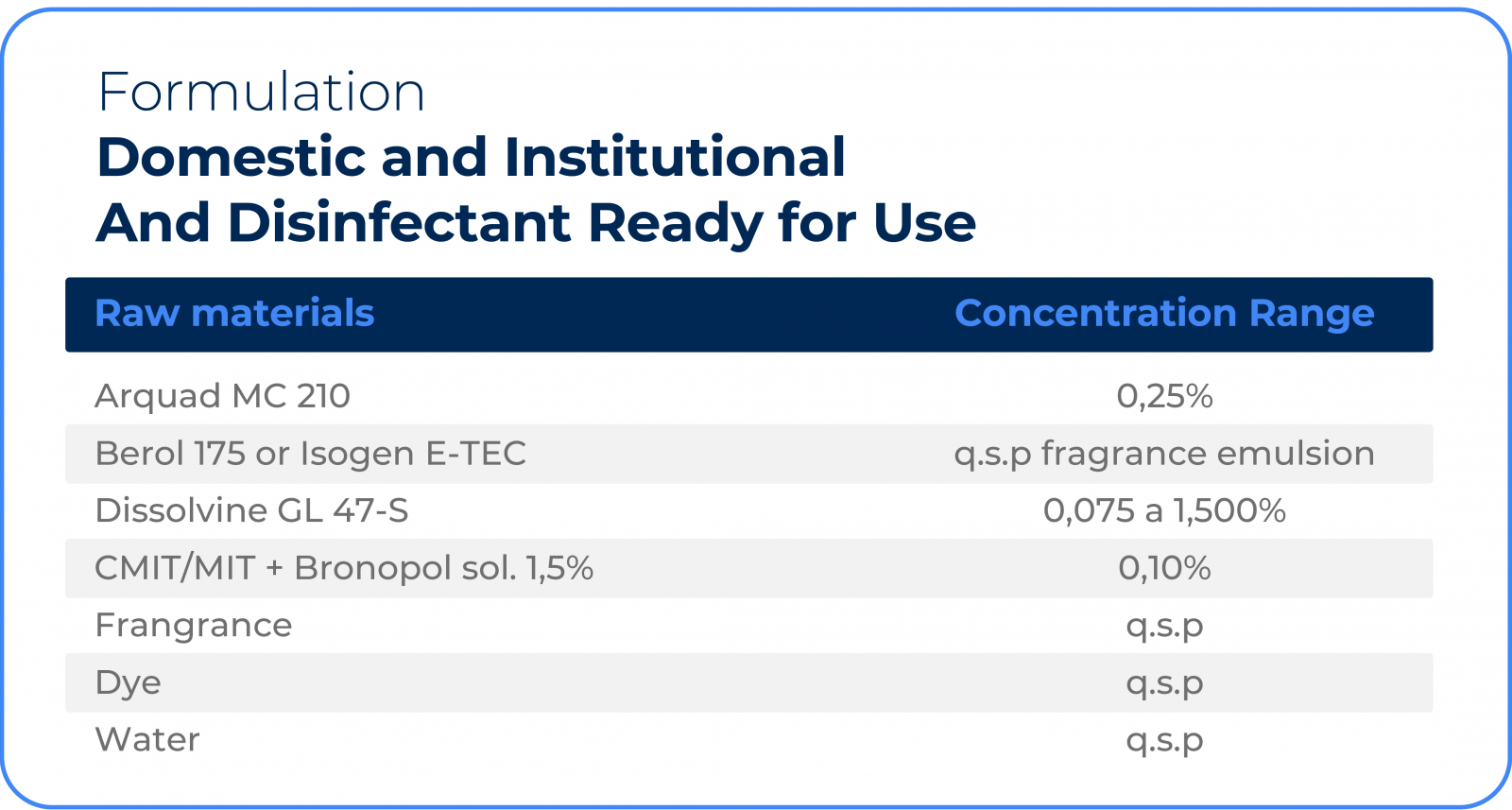The image size is (1512, 810).
Task: Click the 0,25% concentration value
Action: pyautogui.click(x=1164, y=396)
